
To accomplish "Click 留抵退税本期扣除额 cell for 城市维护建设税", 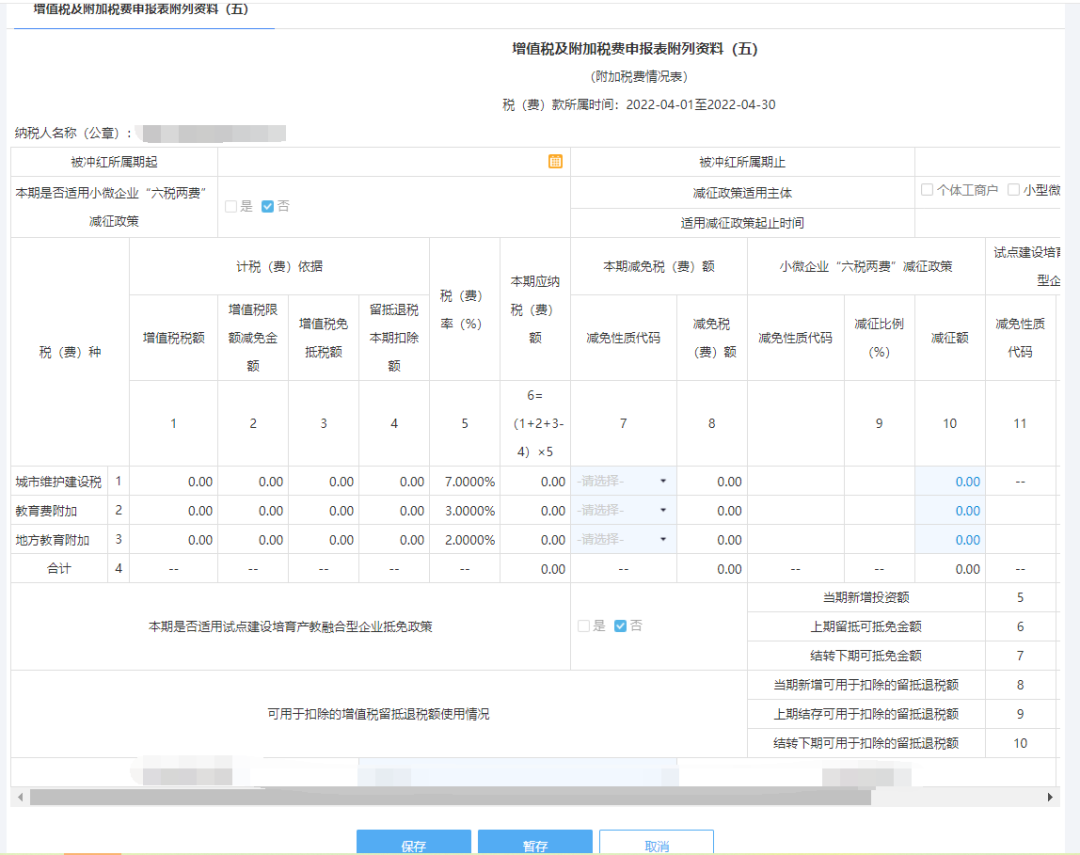I will click(x=394, y=482).
